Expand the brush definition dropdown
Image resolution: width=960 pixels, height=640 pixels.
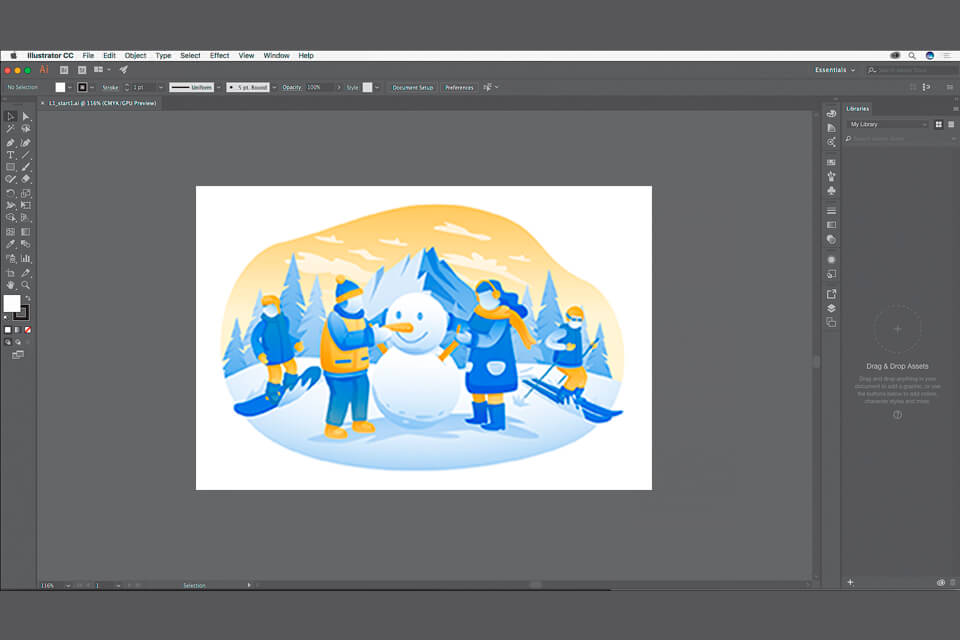tap(272, 87)
